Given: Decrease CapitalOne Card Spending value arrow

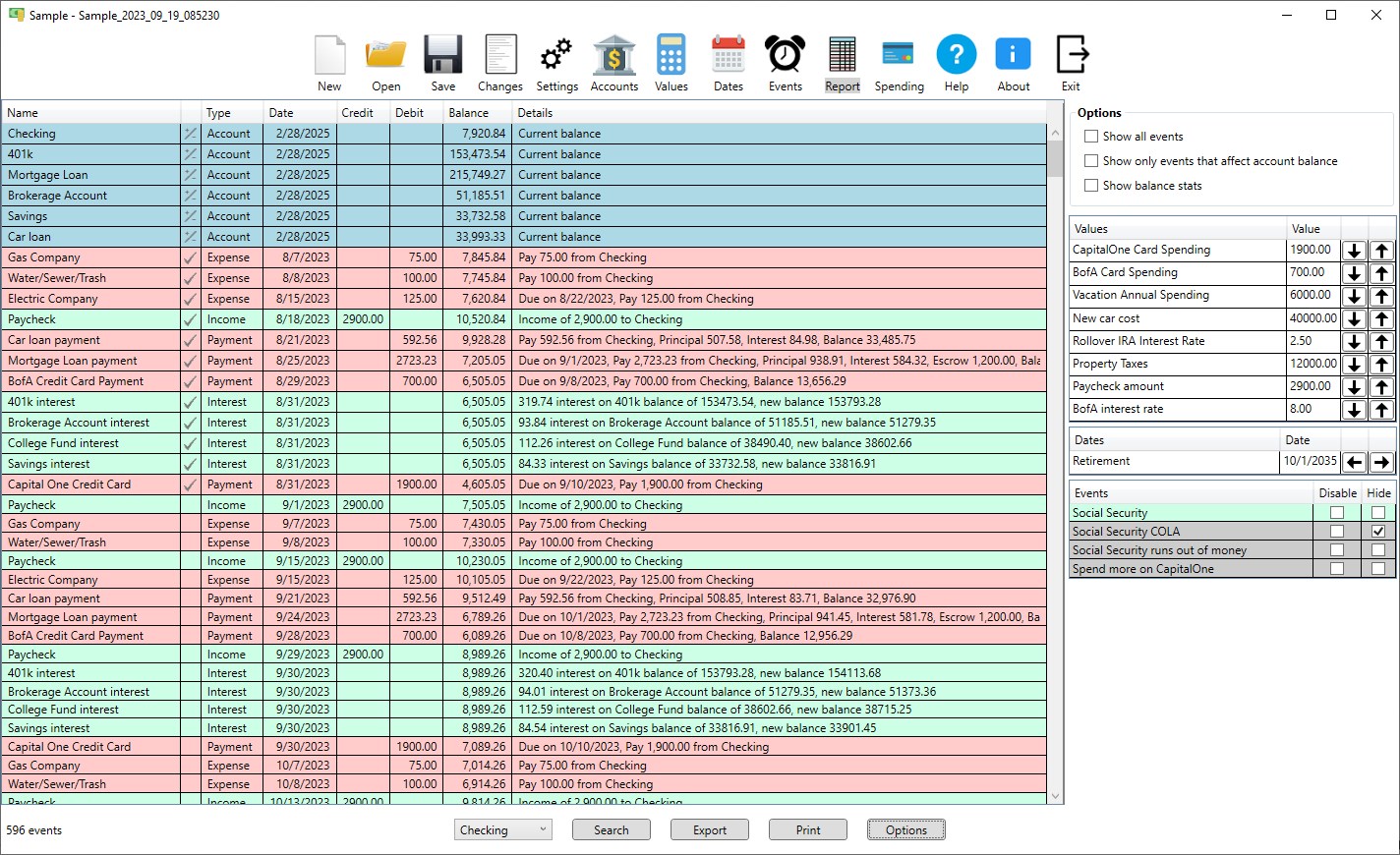Looking at the screenshot, I should tap(1354, 251).
